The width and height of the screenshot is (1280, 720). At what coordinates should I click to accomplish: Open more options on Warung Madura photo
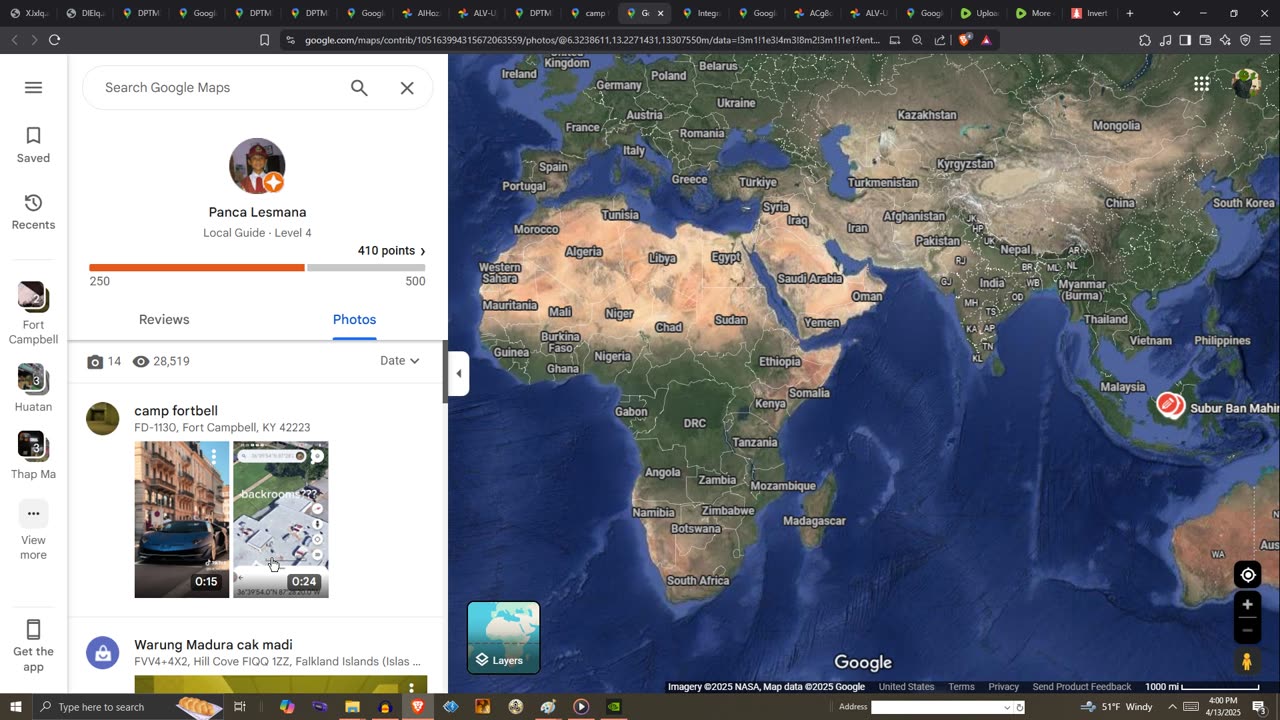click(x=411, y=688)
